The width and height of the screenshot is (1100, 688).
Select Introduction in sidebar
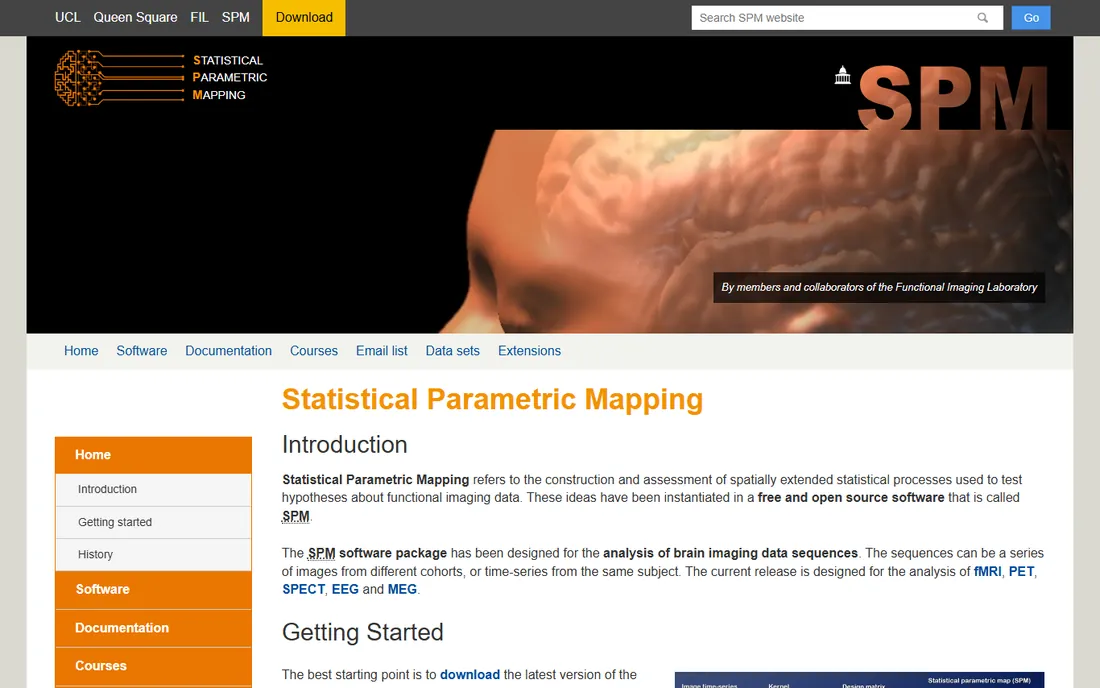click(153, 490)
